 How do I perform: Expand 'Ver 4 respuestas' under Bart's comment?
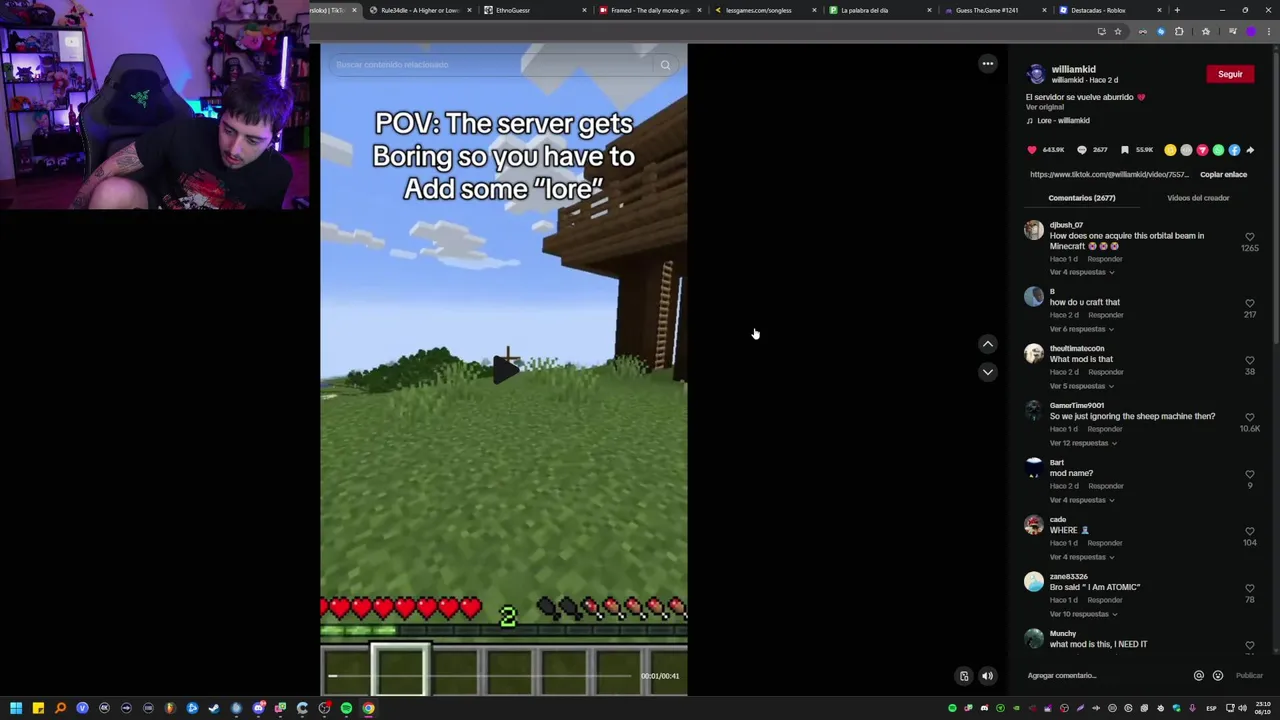tap(1081, 500)
